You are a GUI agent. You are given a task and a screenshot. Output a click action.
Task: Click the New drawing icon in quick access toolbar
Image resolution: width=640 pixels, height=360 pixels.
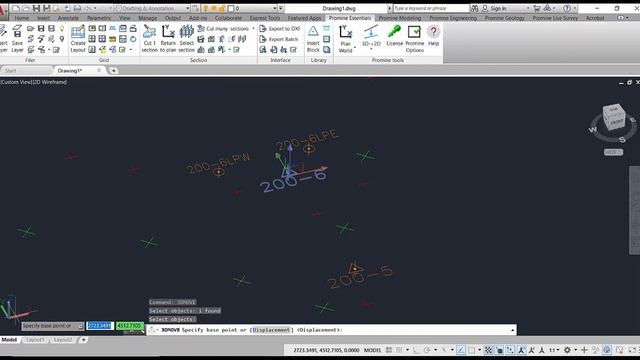point(16,8)
